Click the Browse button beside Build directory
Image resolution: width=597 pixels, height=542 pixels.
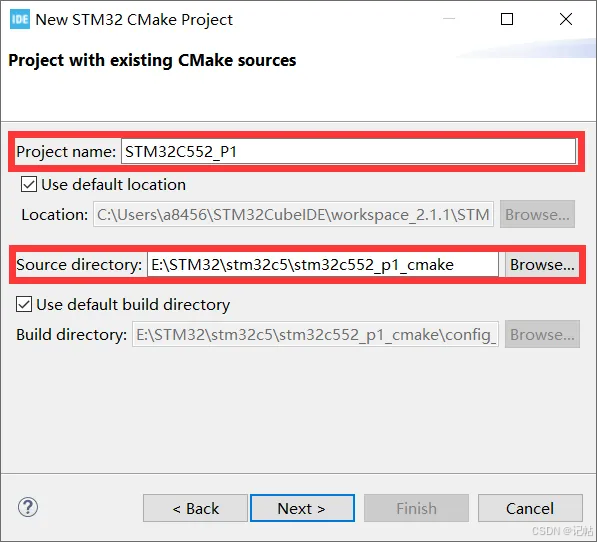[x=542, y=334]
